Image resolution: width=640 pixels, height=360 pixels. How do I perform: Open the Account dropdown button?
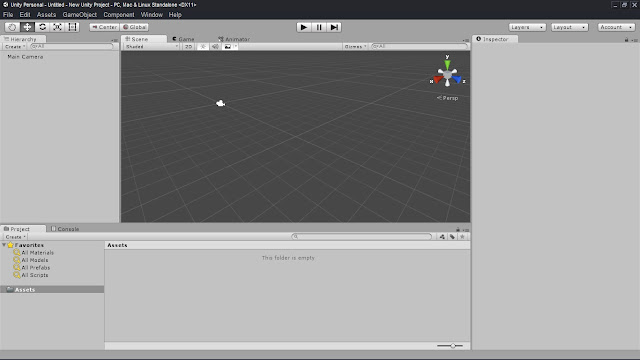coord(616,27)
